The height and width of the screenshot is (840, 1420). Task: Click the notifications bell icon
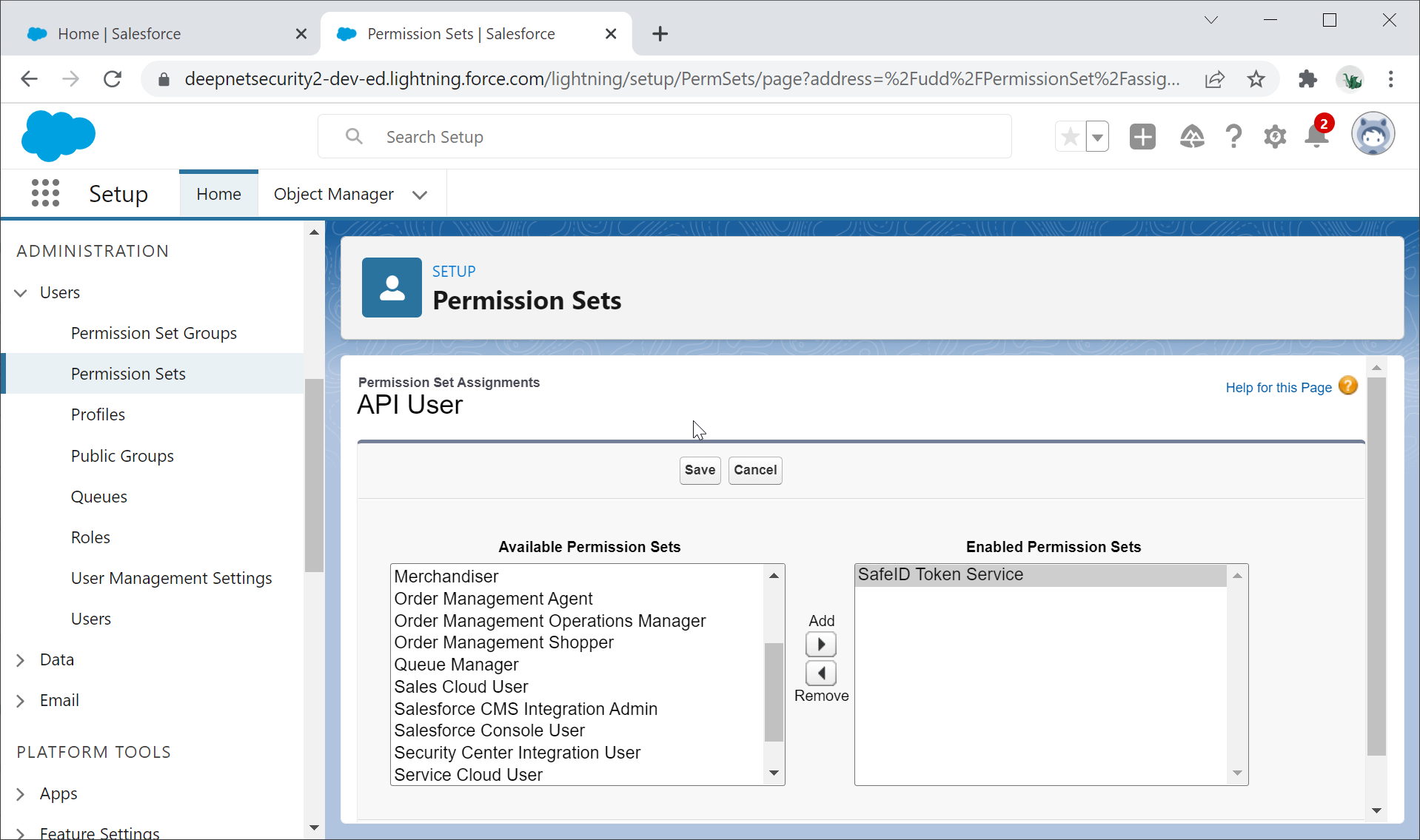coord(1317,137)
